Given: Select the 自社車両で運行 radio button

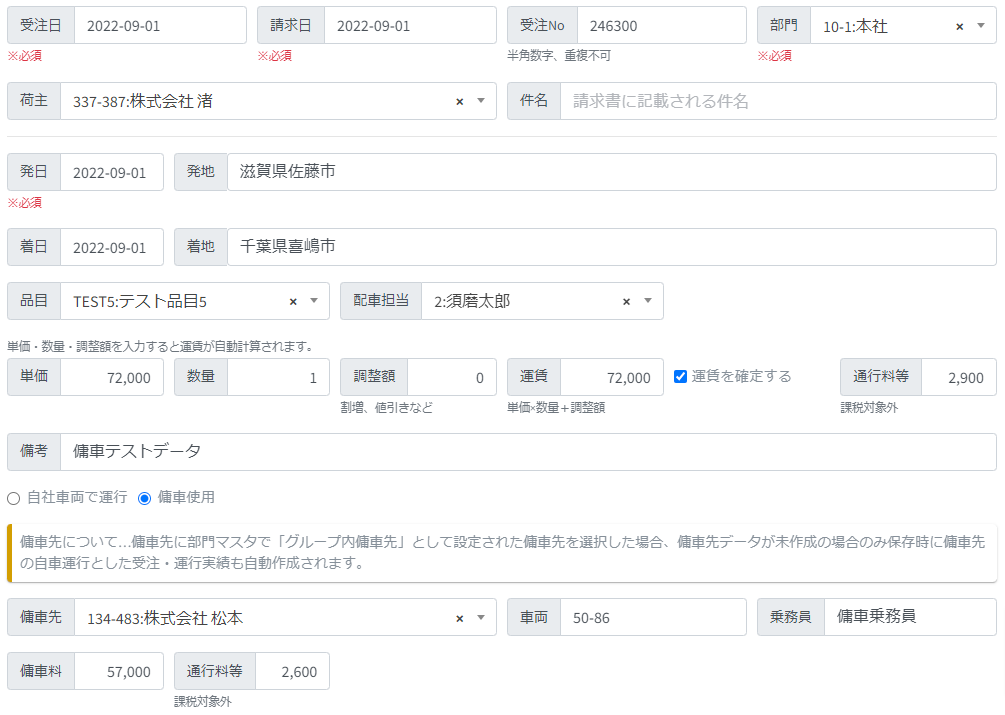Looking at the screenshot, I should coord(14,498).
